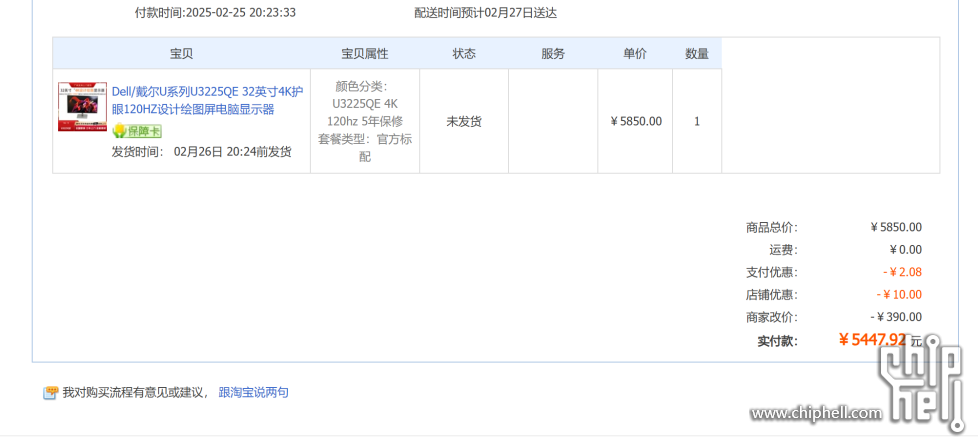Click the 发货时间 02月26日 shipping text

(201, 152)
